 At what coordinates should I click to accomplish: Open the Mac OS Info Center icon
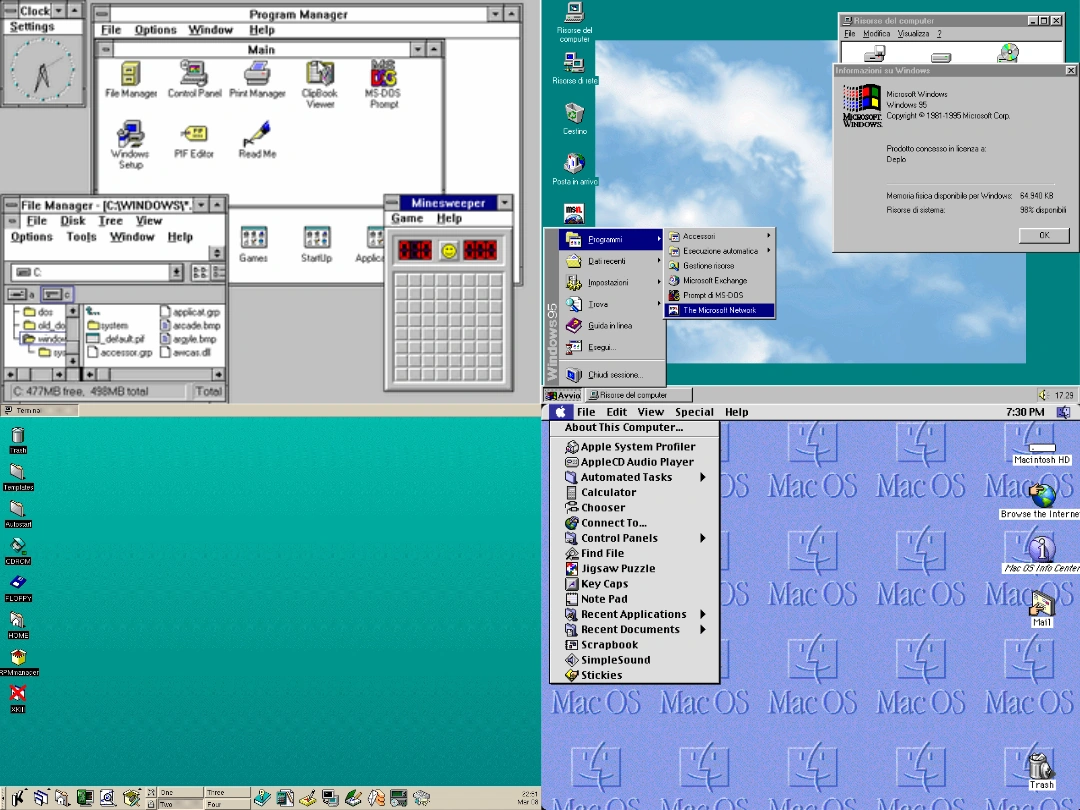(1042, 550)
